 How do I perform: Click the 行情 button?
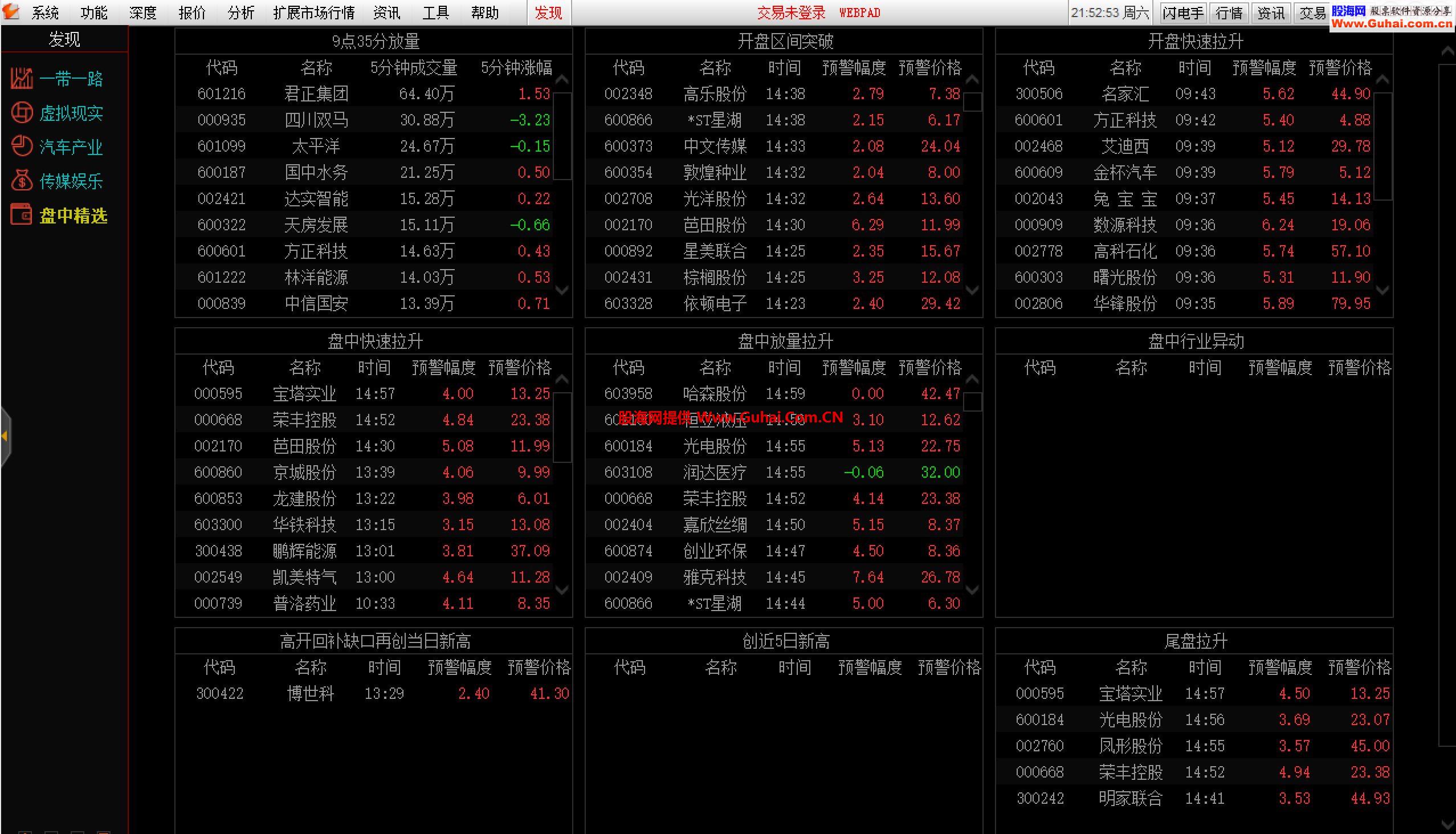point(1229,13)
